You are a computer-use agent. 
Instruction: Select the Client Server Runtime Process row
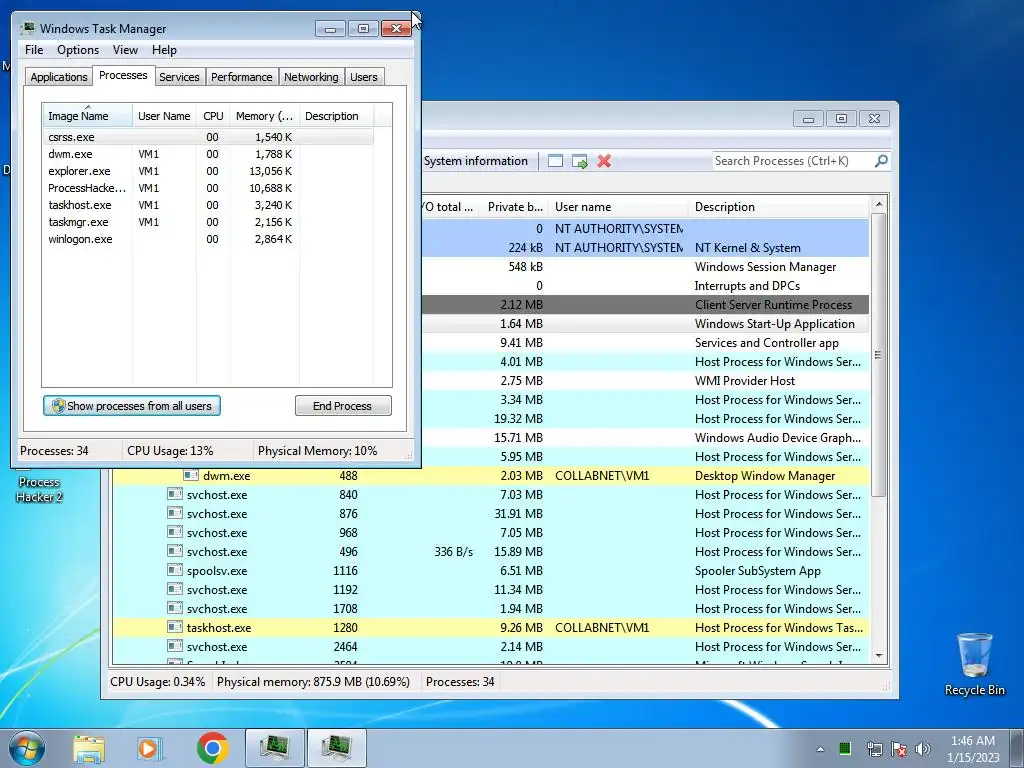(x=645, y=304)
